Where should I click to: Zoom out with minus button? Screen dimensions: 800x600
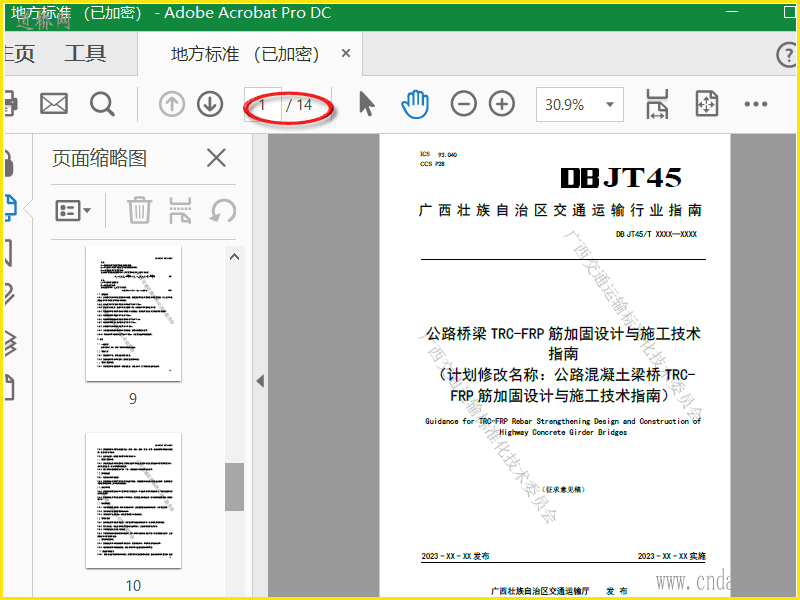tap(463, 104)
